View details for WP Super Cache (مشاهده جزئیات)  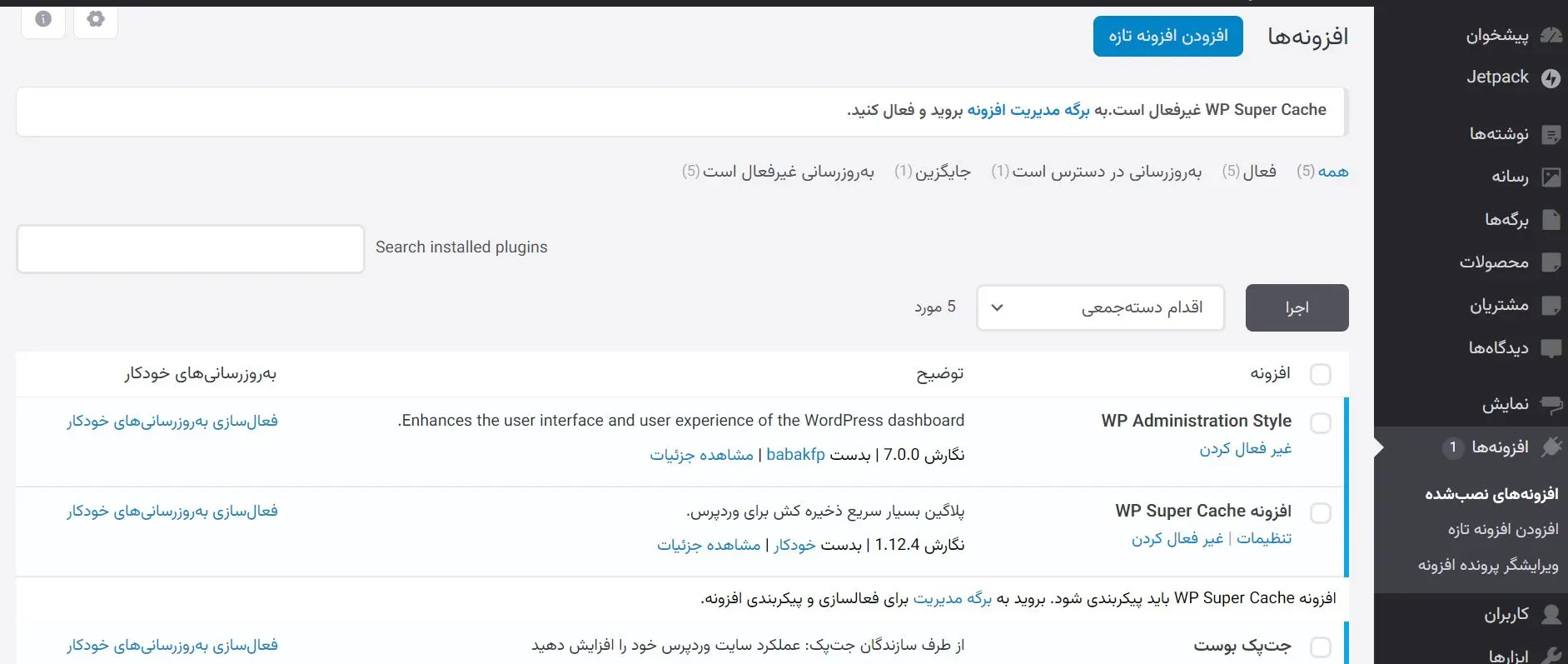[x=709, y=545]
